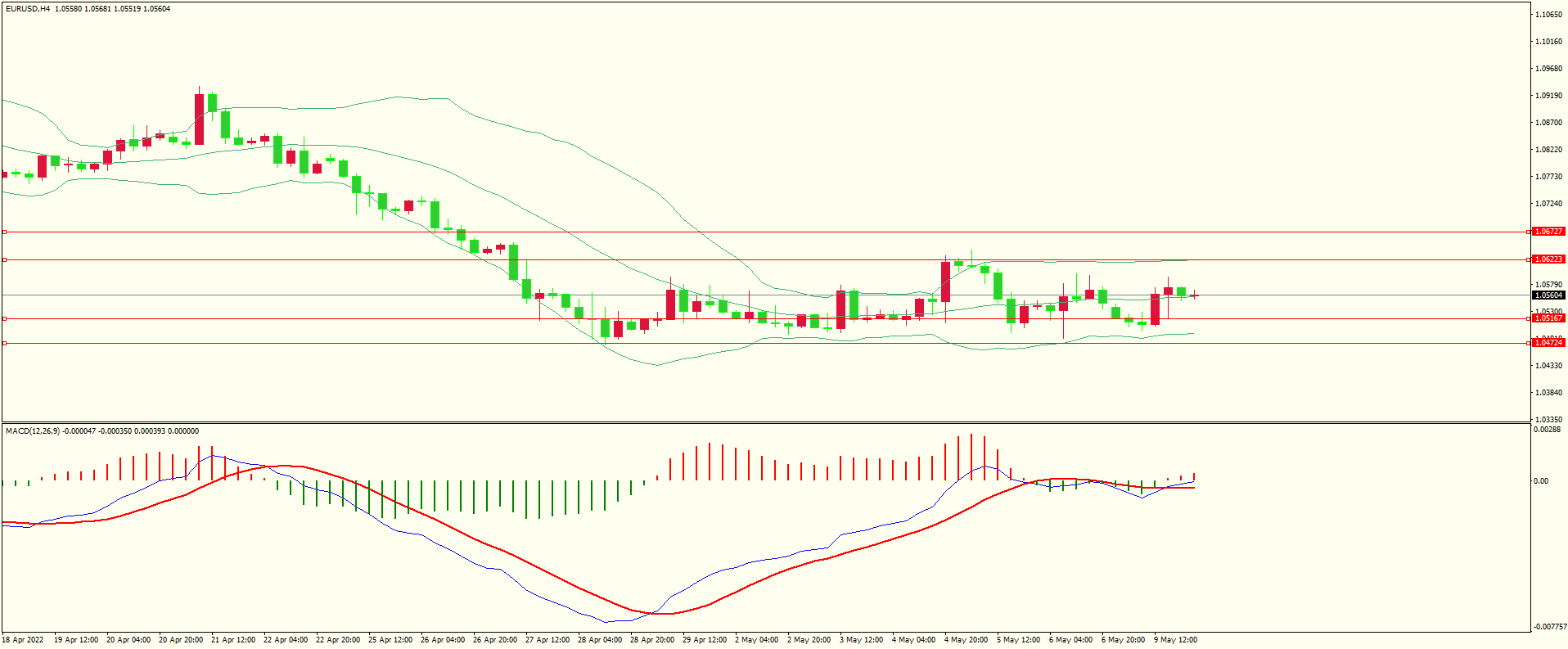Click the 28 Apr 04:00 time label
Screen dimensions: 1568x649
tap(600, 640)
